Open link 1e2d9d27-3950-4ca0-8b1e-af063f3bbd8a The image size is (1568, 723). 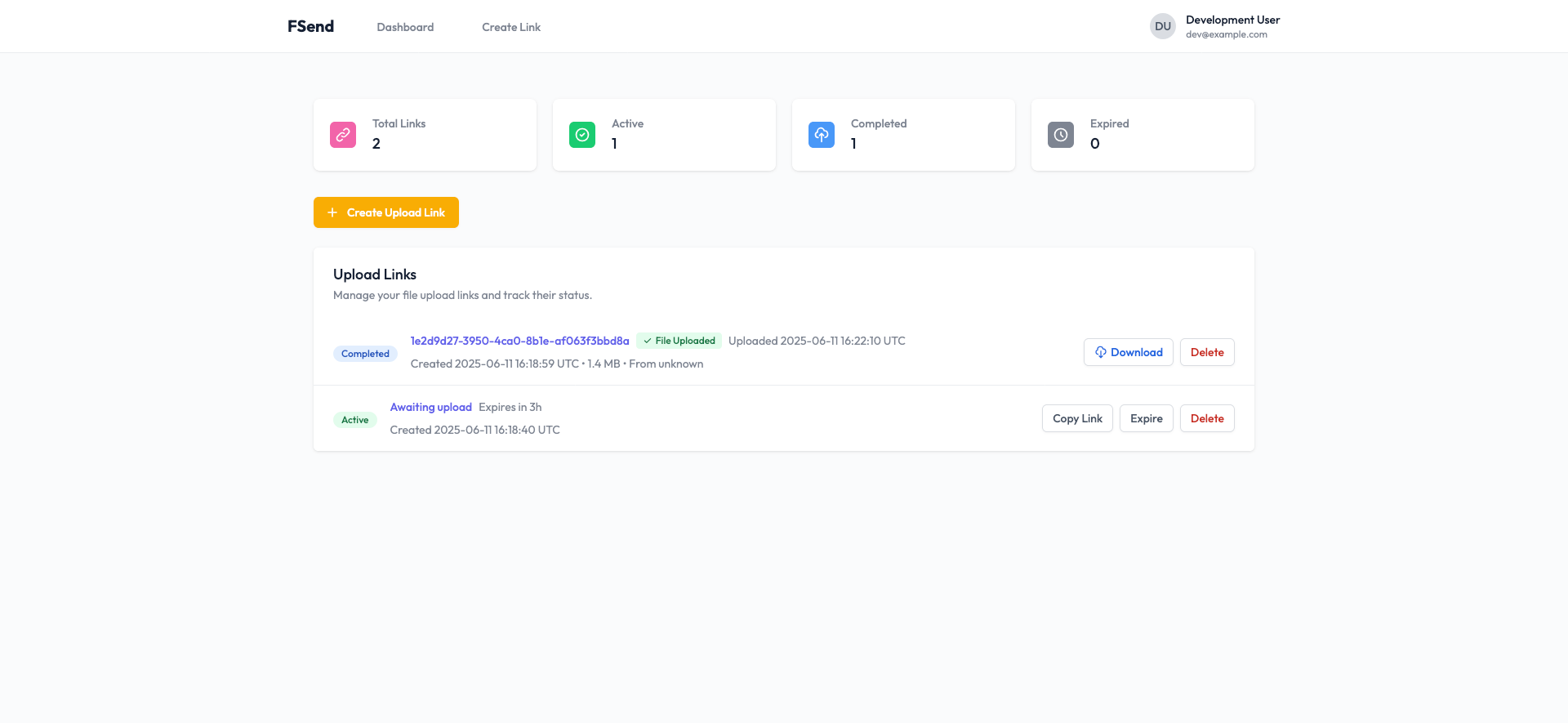519,341
